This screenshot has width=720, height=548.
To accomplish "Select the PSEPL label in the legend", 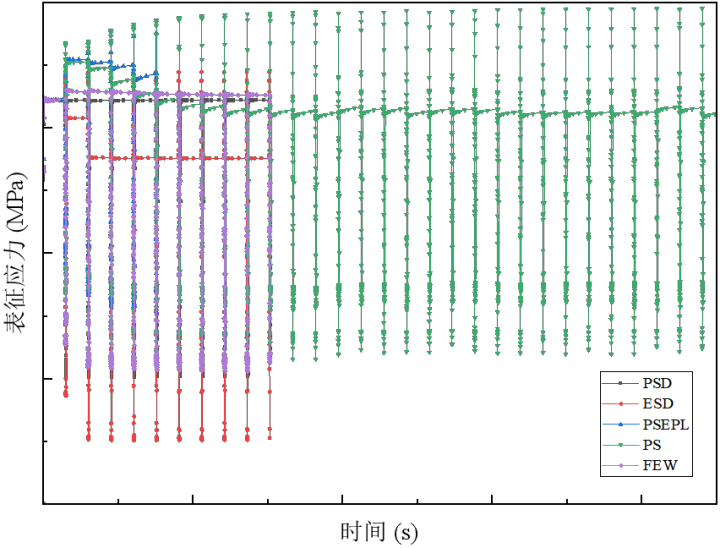I will (665, 425).
